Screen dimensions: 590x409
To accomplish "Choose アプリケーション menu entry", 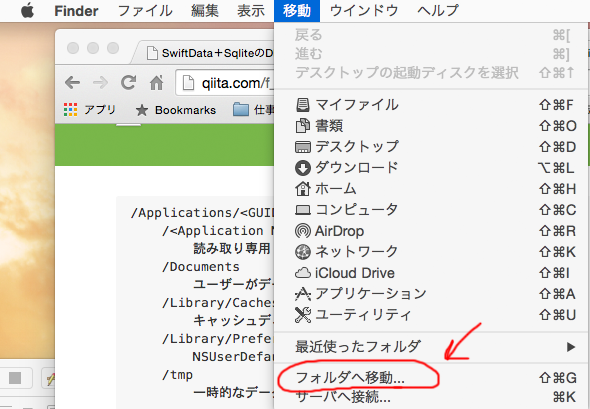I will click(x=432, y=294).
